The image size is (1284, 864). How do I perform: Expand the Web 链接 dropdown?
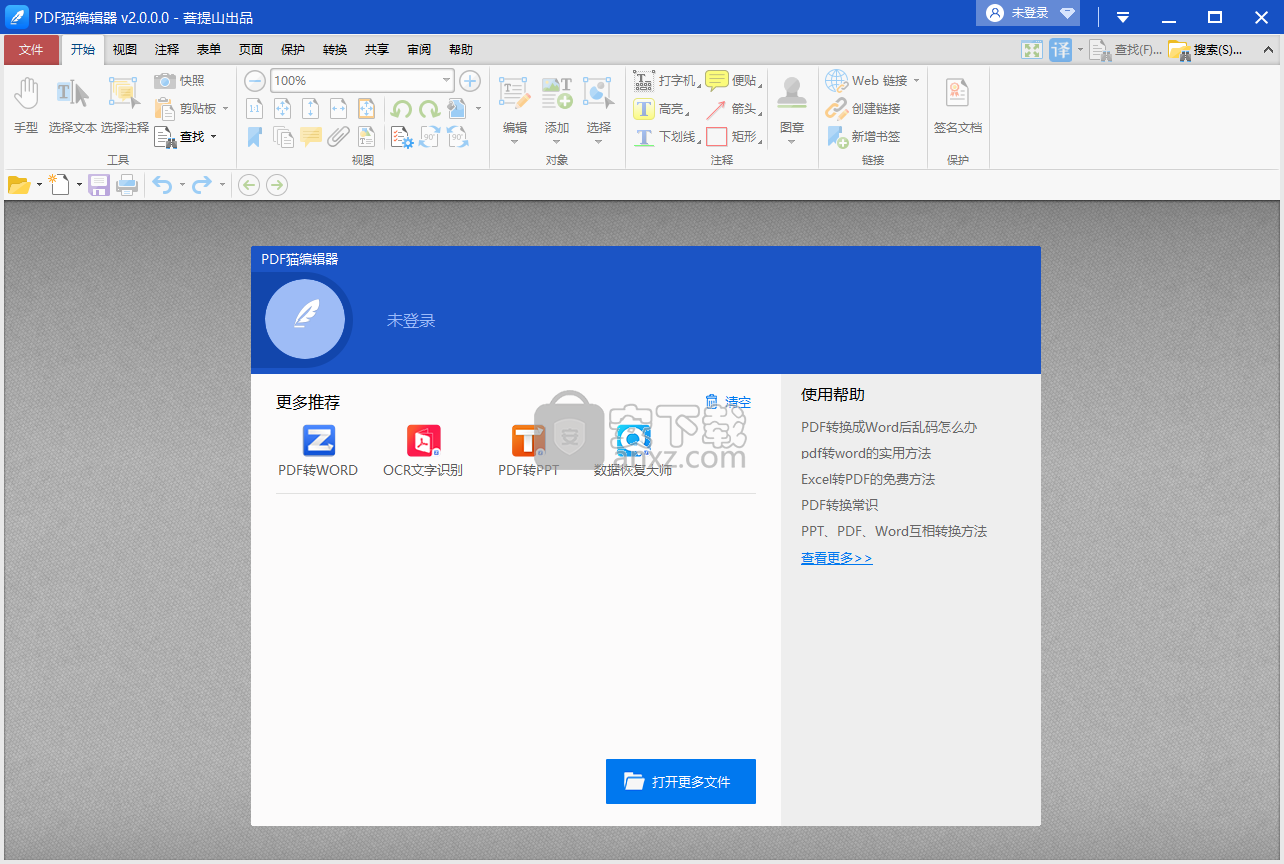click(916, 81)
